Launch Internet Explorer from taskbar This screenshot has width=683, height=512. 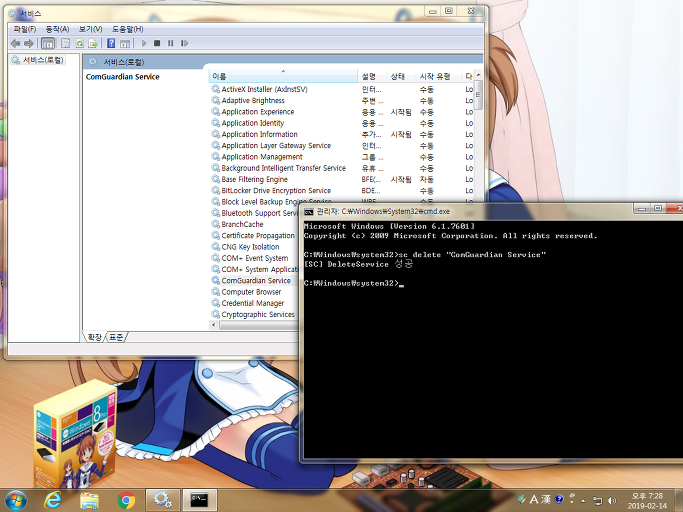(53, 500)
